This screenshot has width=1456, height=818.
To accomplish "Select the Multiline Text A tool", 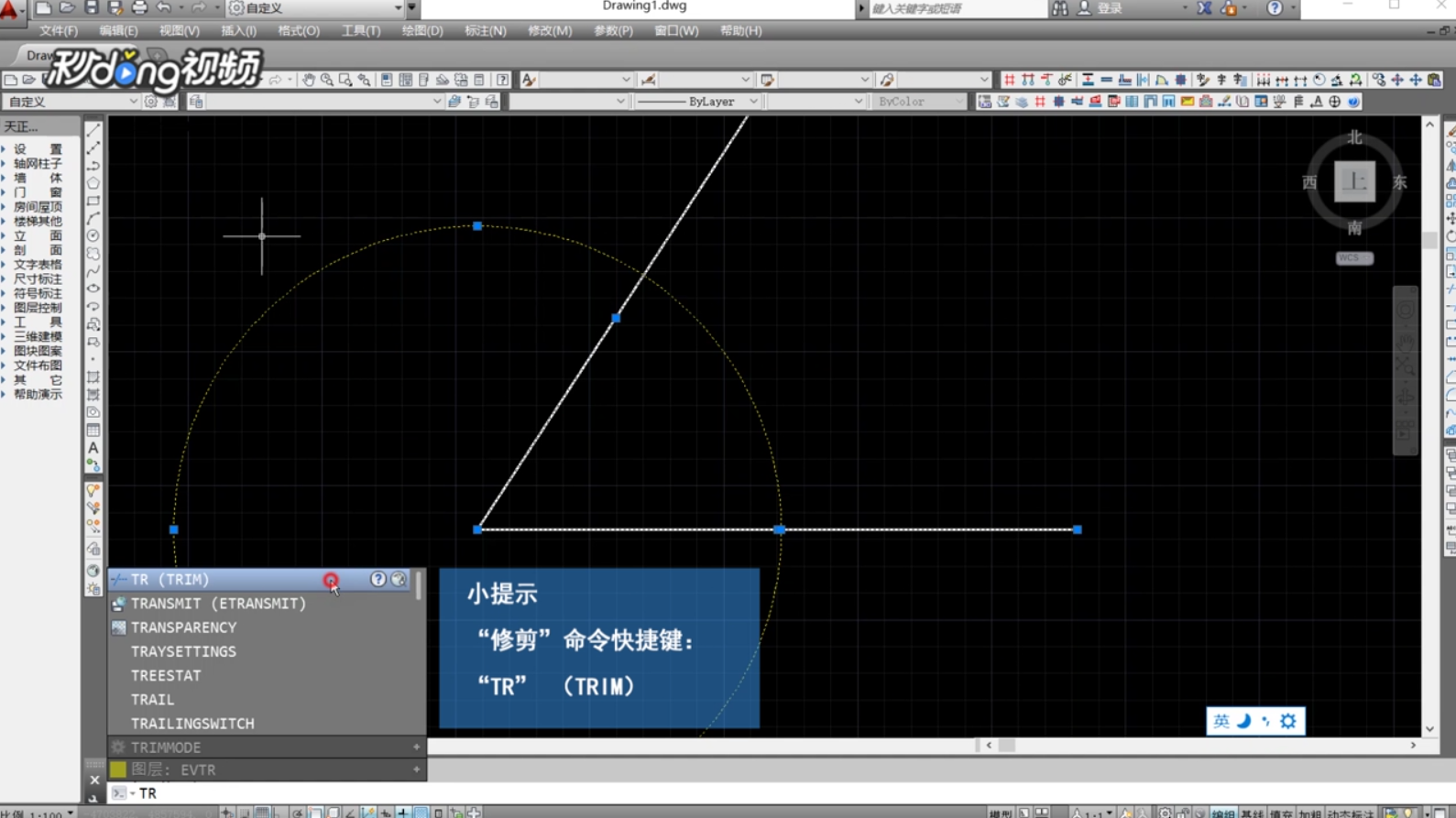I will pos(93,447).
